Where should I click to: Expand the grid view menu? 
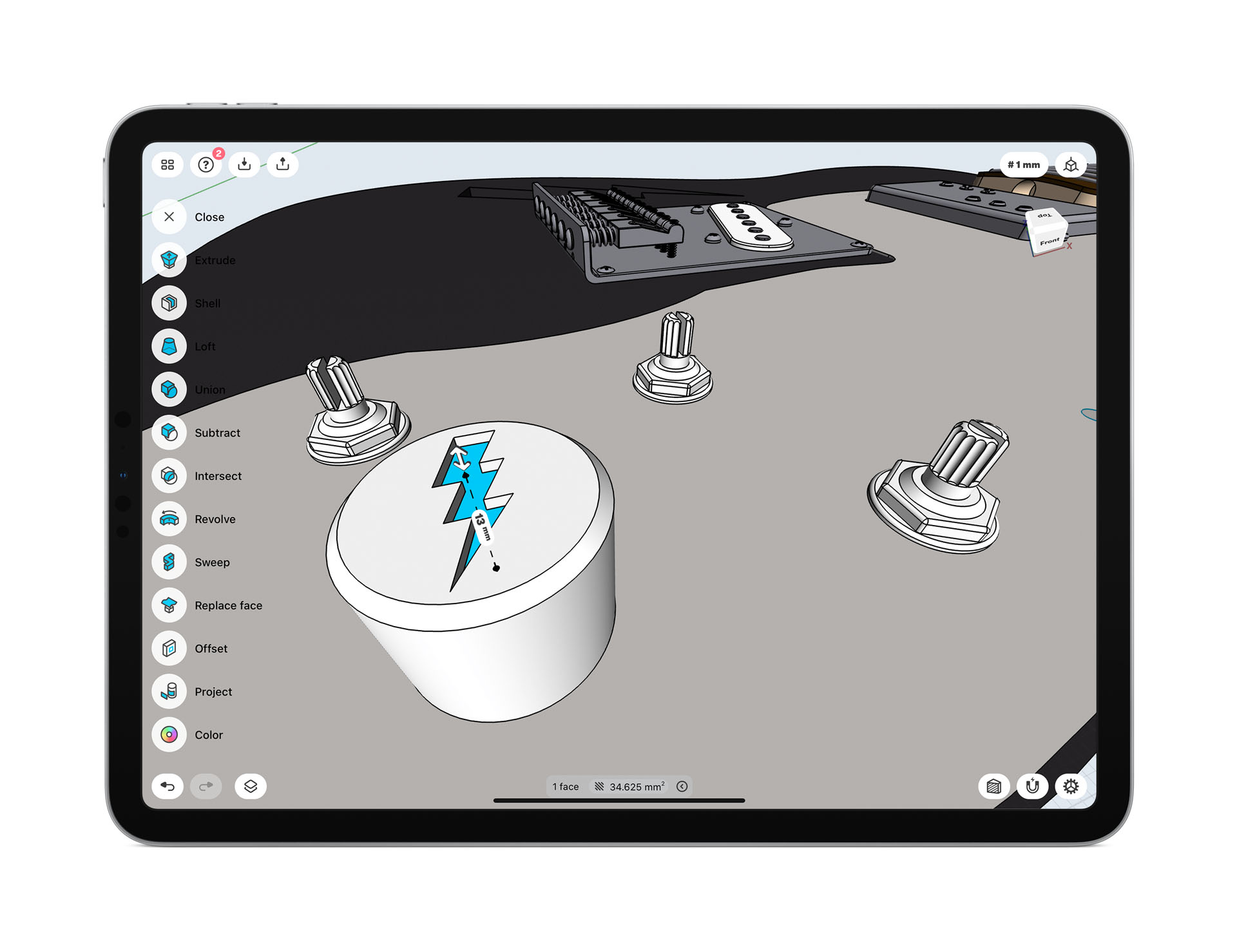click(167, 165)
